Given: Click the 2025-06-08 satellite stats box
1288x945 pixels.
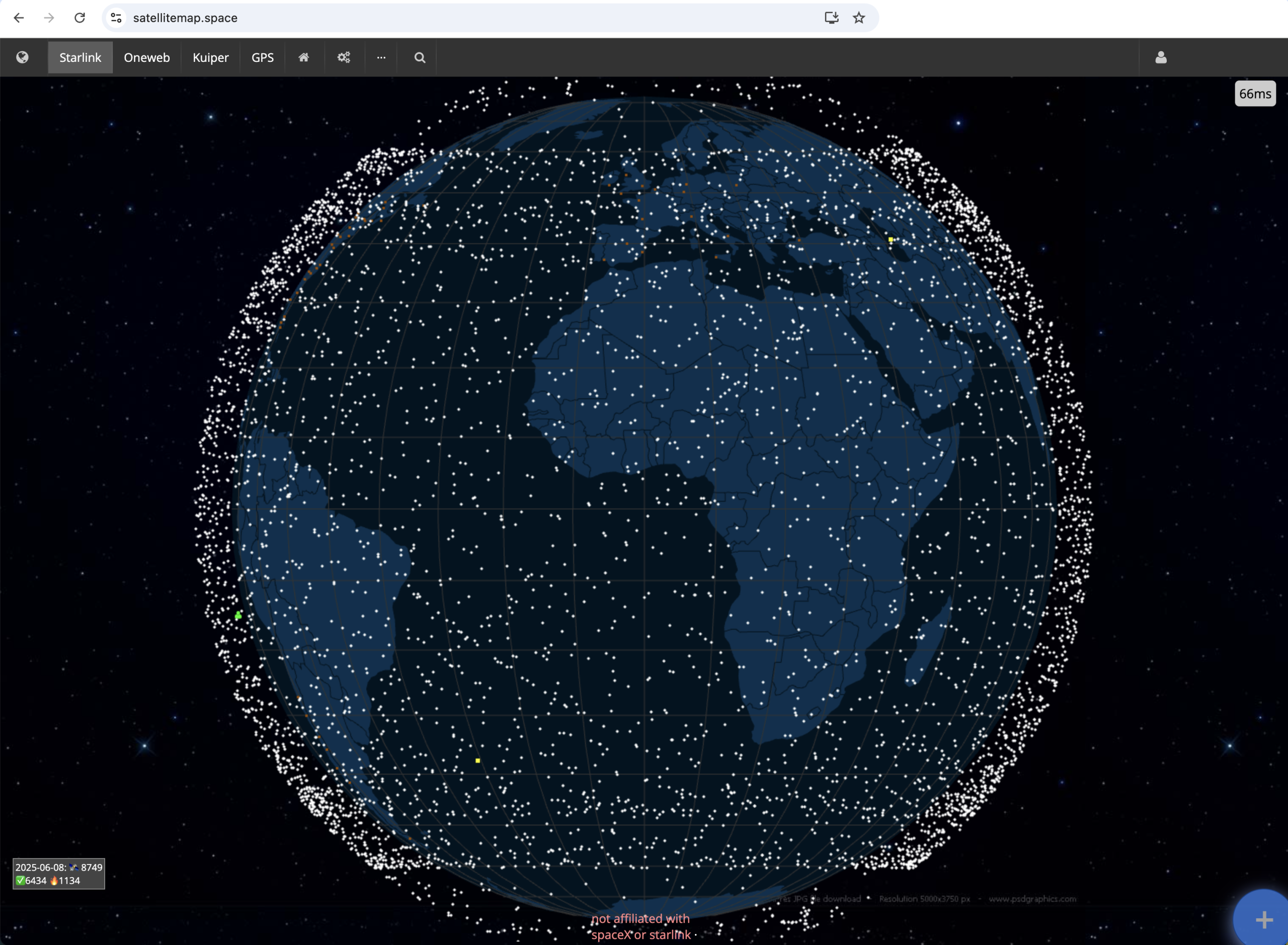Looking at the screenshot, I should tap(59, 874).
